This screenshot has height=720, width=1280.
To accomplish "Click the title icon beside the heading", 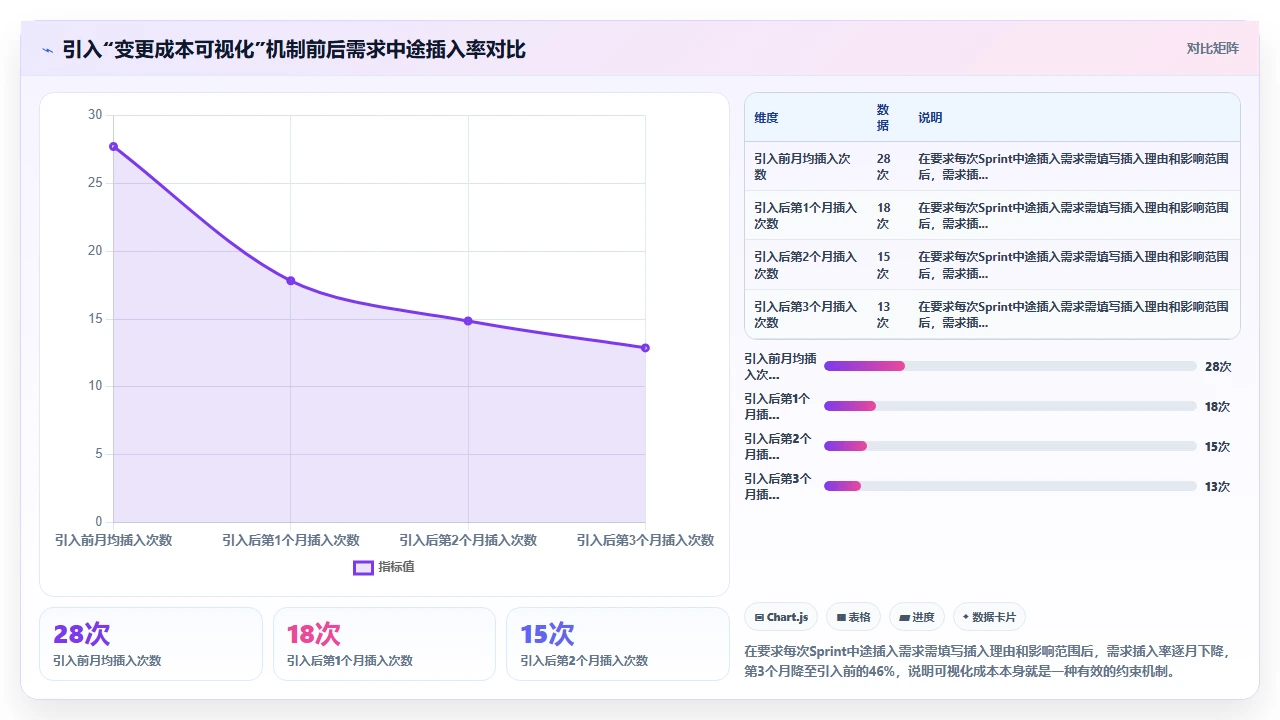I will (x=48, y=49).
